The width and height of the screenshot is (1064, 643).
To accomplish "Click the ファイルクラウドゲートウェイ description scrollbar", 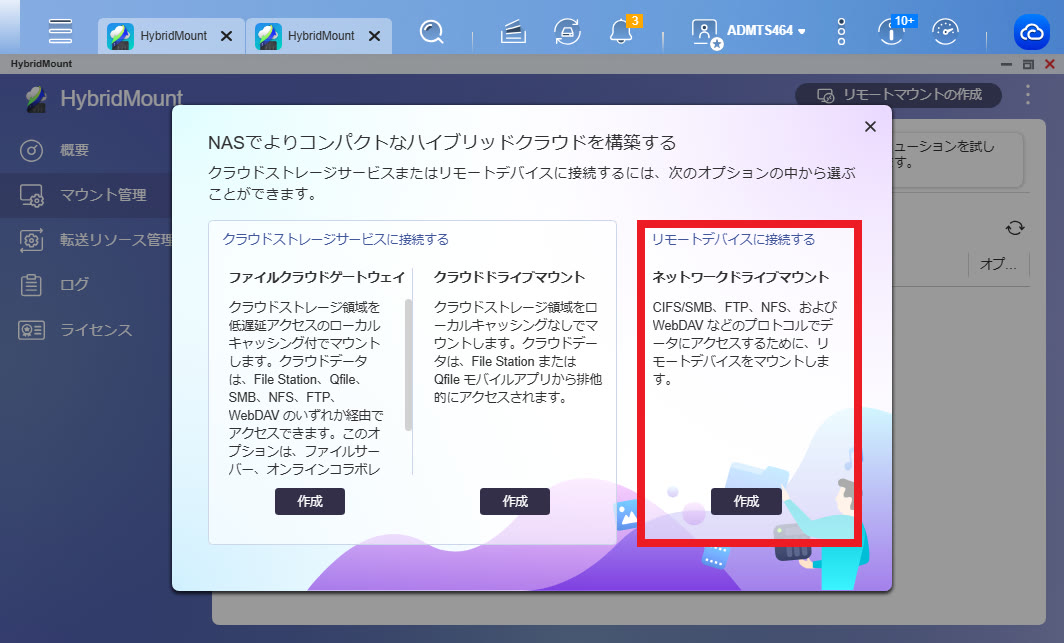I will pyautogui.click(x=409, y=365).
